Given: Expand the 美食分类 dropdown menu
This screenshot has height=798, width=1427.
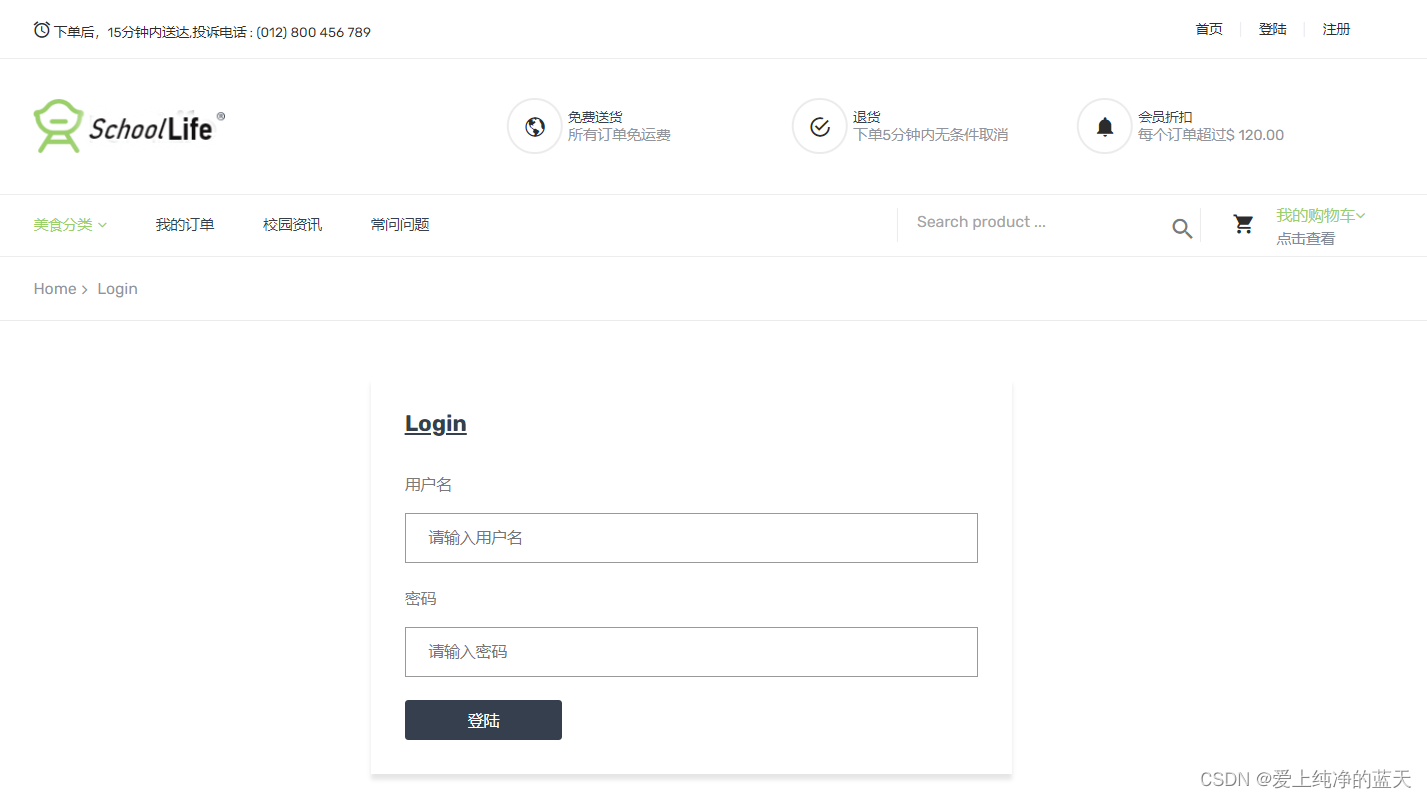Looking at the screenshot, I should click(x=70, y=225).
